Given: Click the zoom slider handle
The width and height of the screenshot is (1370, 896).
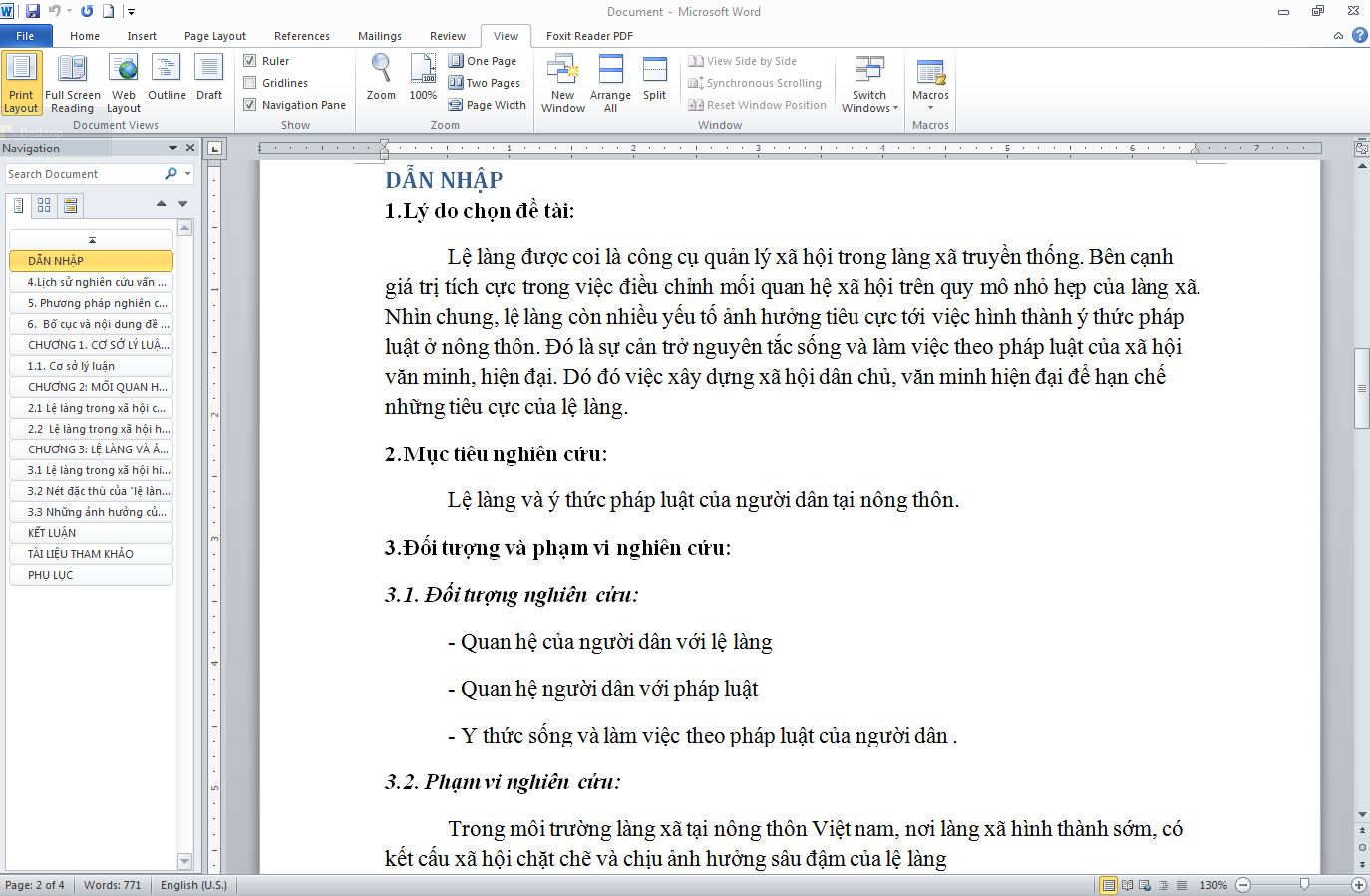Looking at the screenshot, I should coord(1304,885).
